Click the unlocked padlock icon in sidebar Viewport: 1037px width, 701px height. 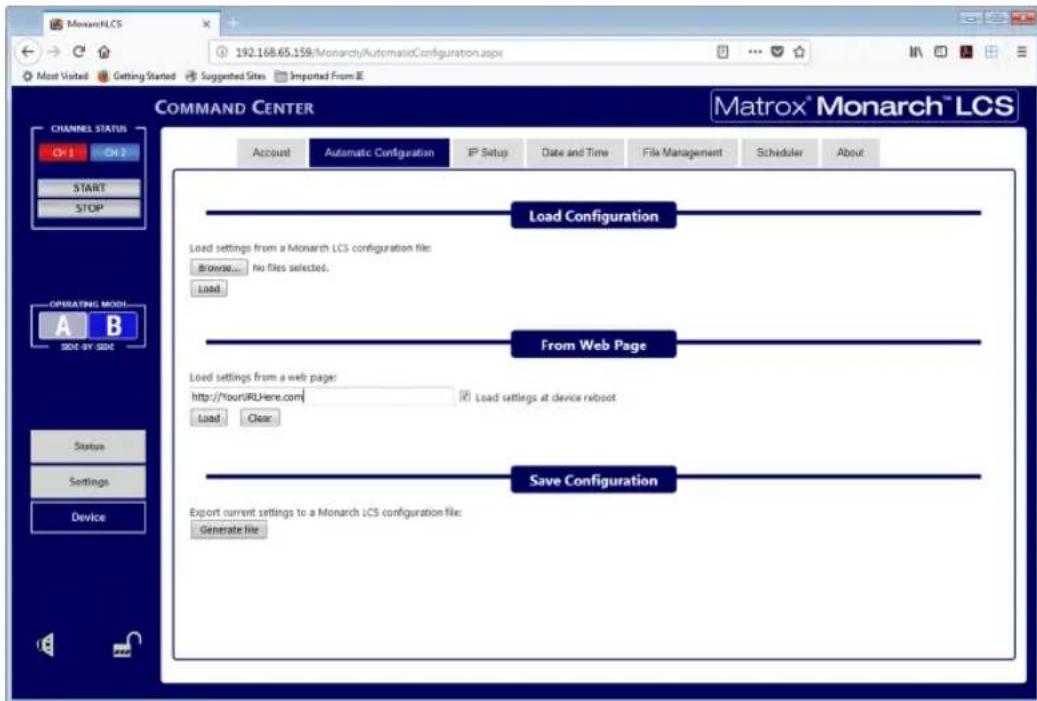pyautogui.click(x=126, y=645)
